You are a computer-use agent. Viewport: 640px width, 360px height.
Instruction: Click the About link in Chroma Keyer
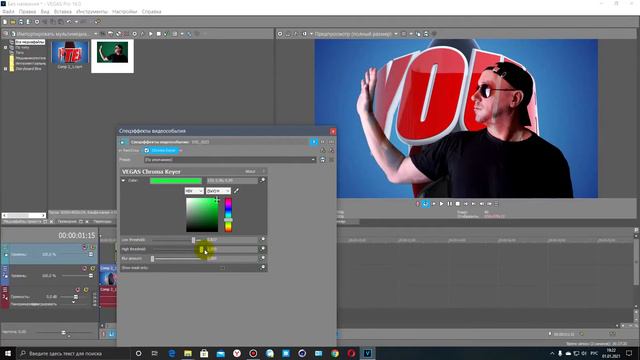coord(250,171)
